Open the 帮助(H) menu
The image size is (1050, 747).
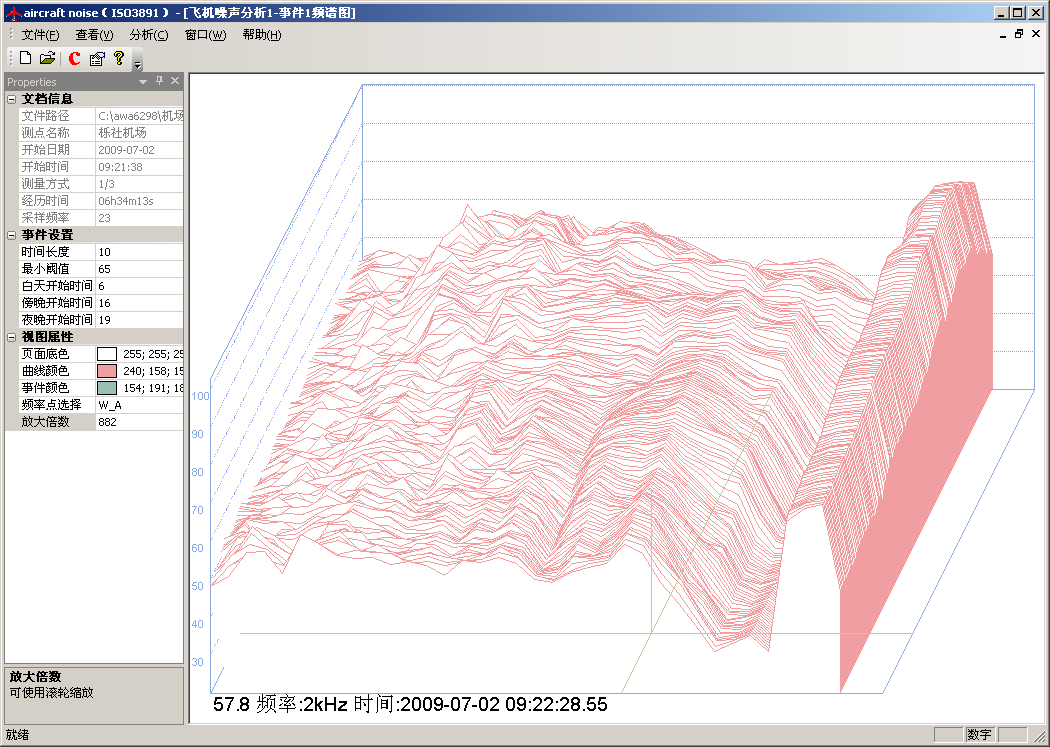[261, 35]
